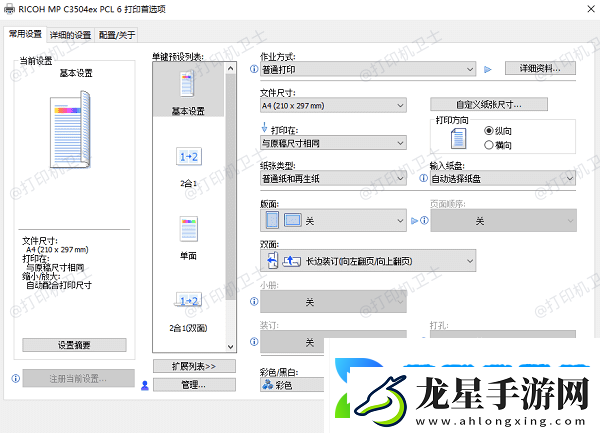Click the landscape layout icon in 版面
600x433 pixels.
293,220
